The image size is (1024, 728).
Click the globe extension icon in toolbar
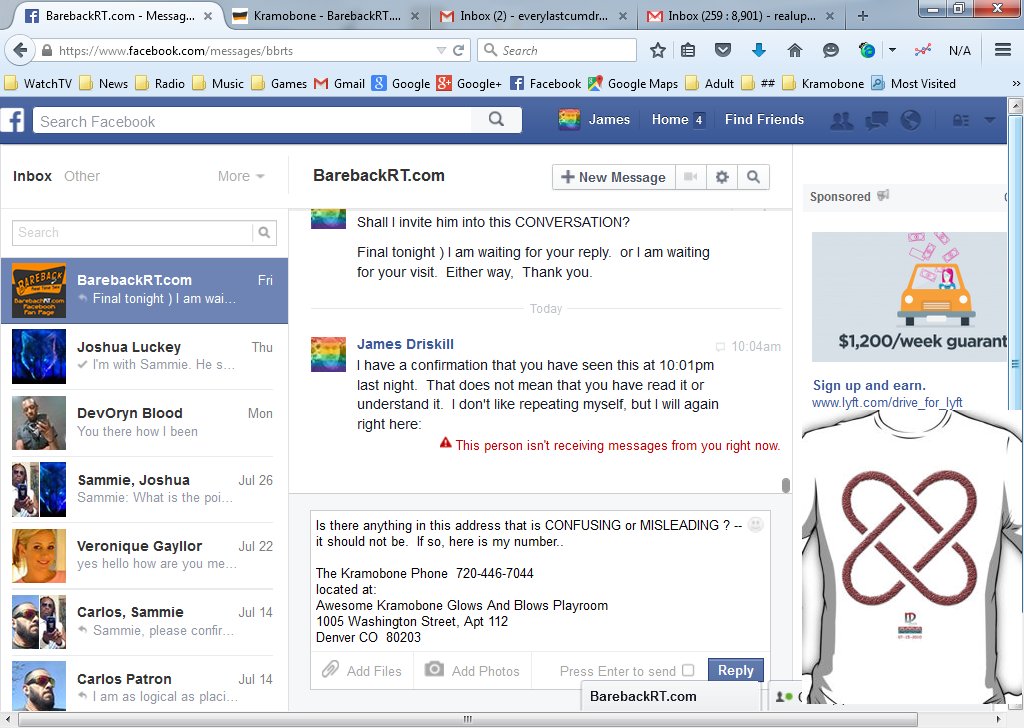(x=867, y=50)
